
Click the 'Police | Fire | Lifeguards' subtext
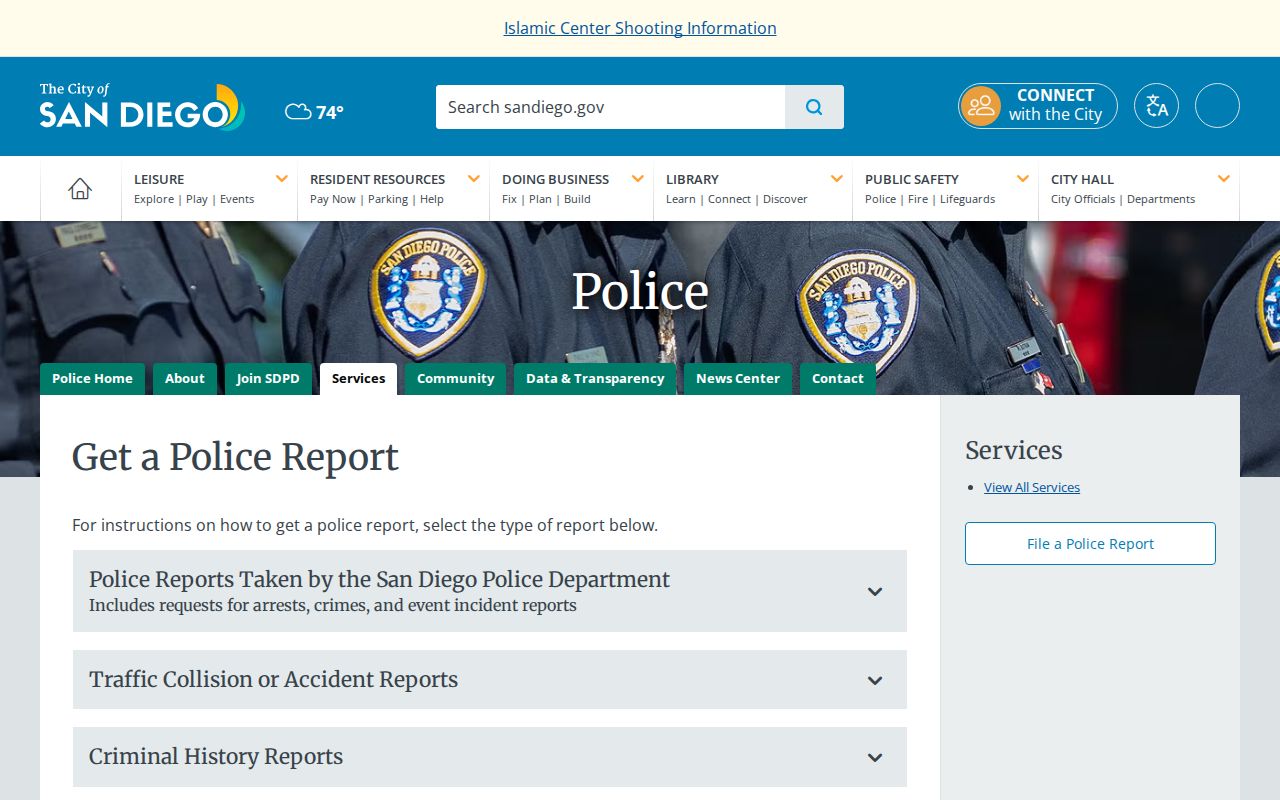tap(930, 199)
